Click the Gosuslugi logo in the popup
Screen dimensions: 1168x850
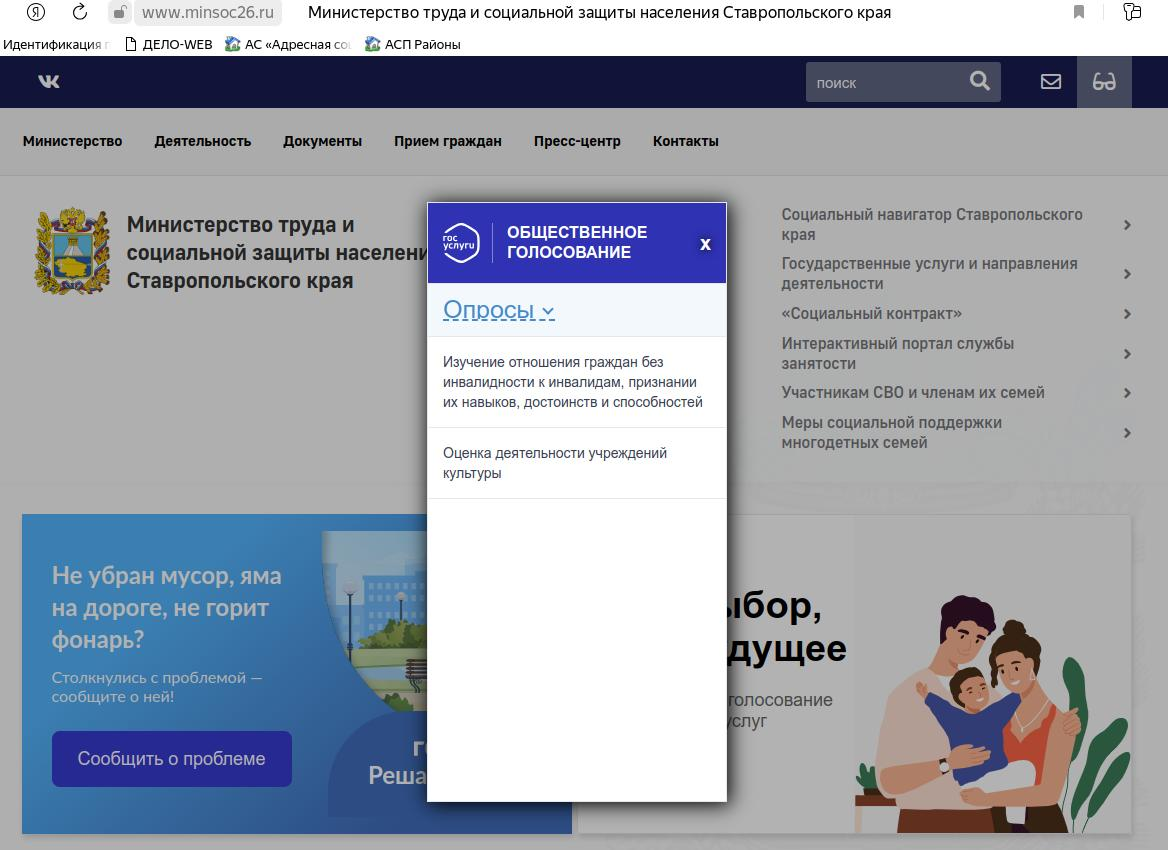[x=461, y=243]
